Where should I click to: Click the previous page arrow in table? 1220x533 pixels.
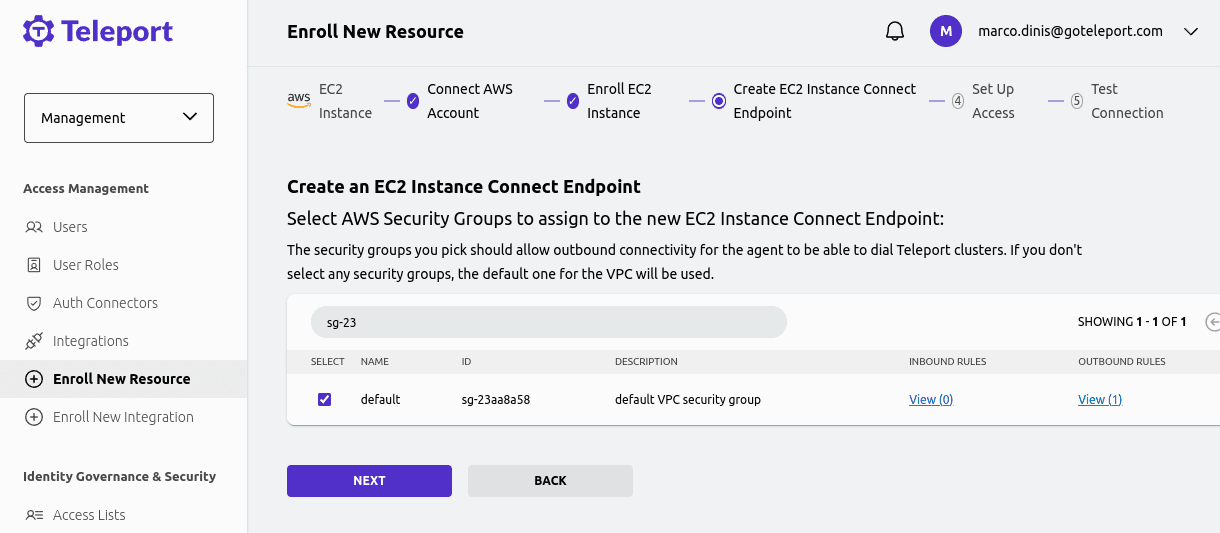[1212, 322]
